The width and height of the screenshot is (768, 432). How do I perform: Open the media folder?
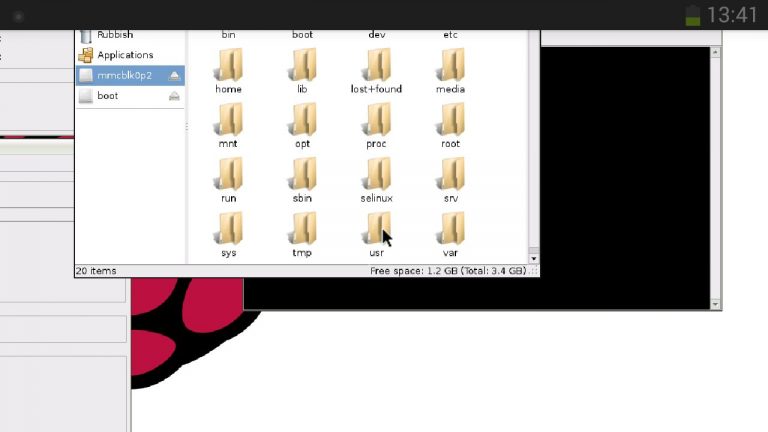click(451, 71)
